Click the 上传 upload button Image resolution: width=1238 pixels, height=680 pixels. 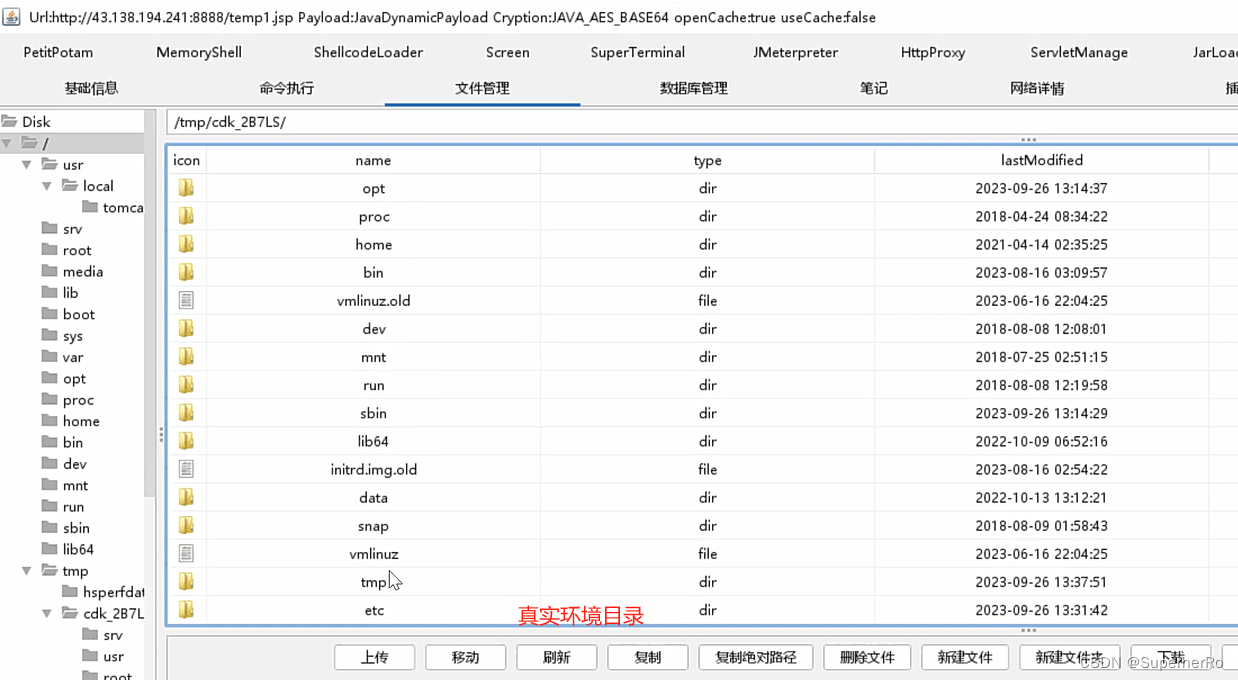(x=375, y=657)
